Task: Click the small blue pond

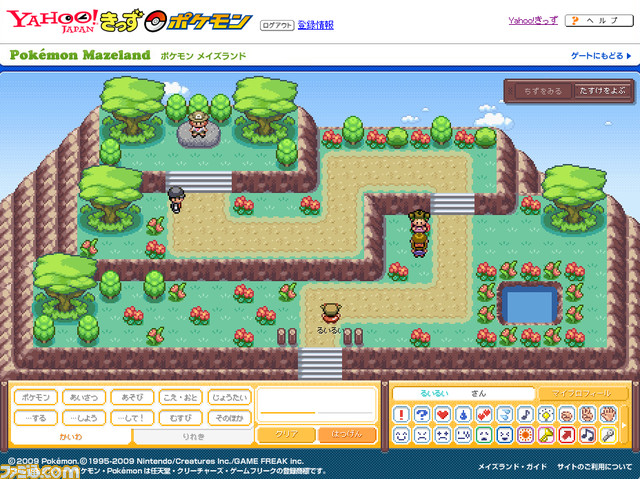Action: [529, 305]
